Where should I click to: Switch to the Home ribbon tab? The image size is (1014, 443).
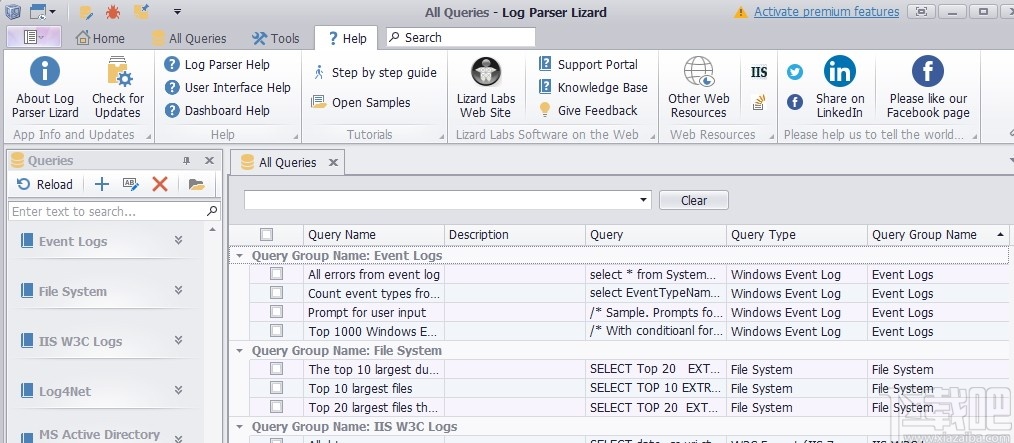point(100,38)
